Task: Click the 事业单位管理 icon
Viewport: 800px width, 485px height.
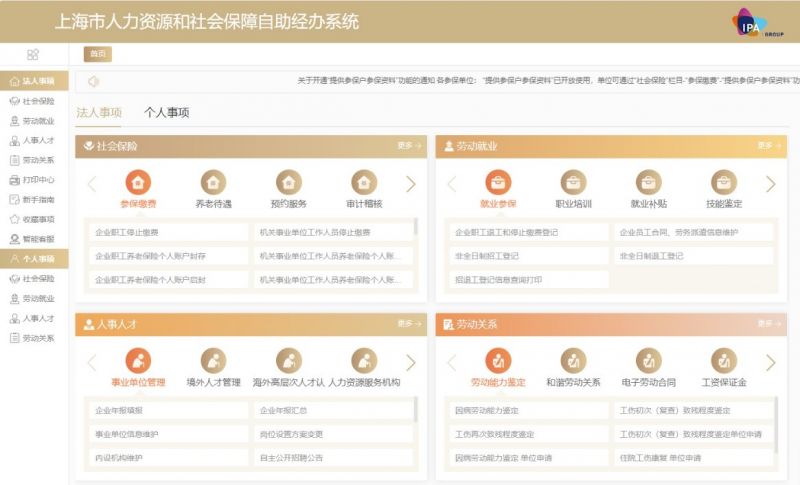Action: coord(138,361)
